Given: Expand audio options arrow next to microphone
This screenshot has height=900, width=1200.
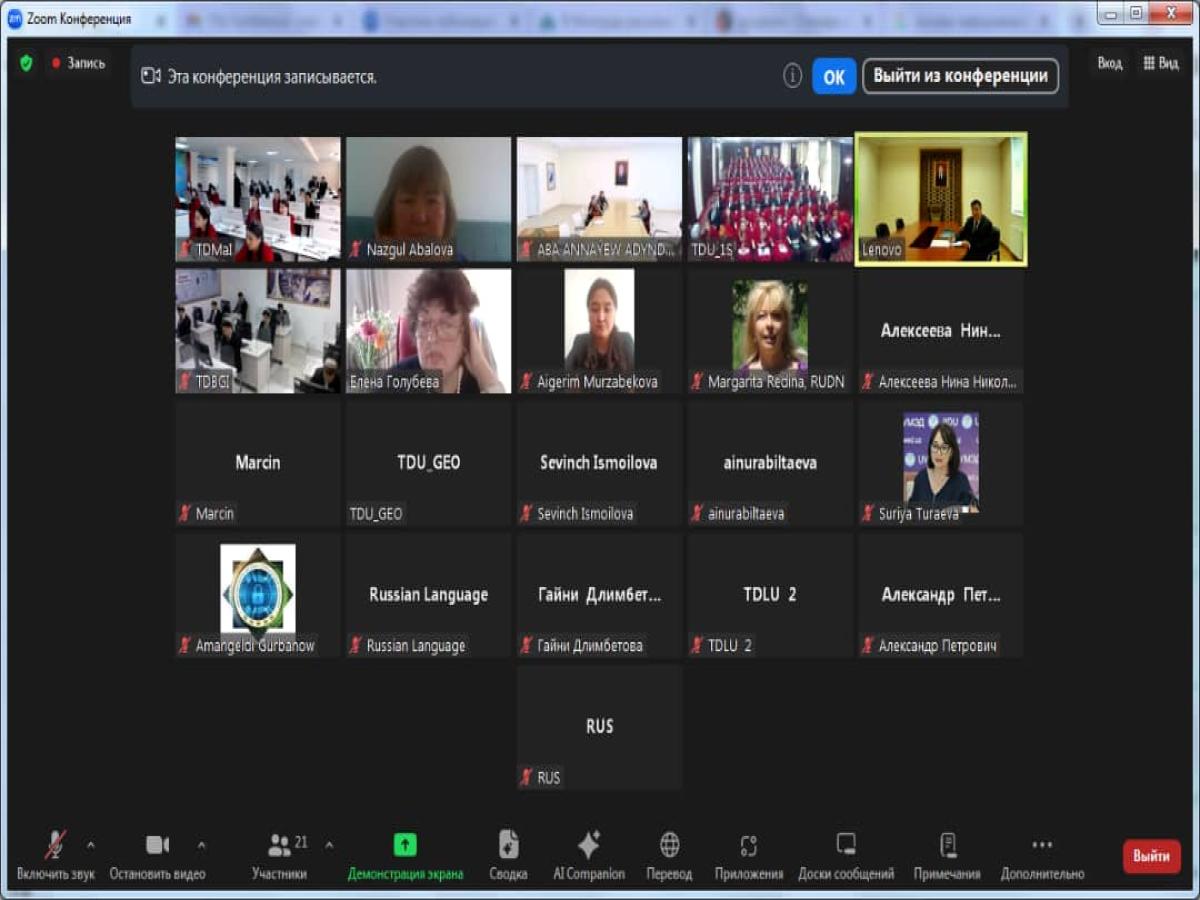Looking at the screenshot, I should coord(91,844).
